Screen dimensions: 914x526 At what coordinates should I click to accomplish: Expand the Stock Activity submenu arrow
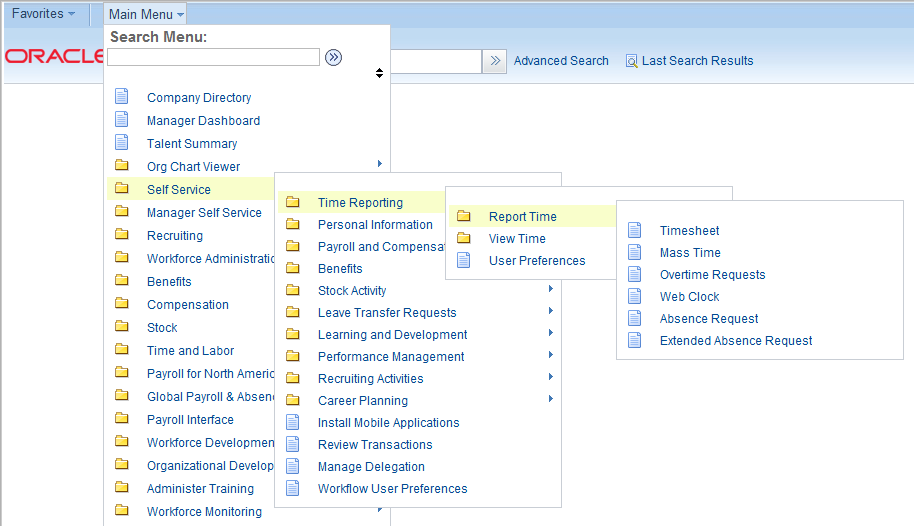(551, 289)
